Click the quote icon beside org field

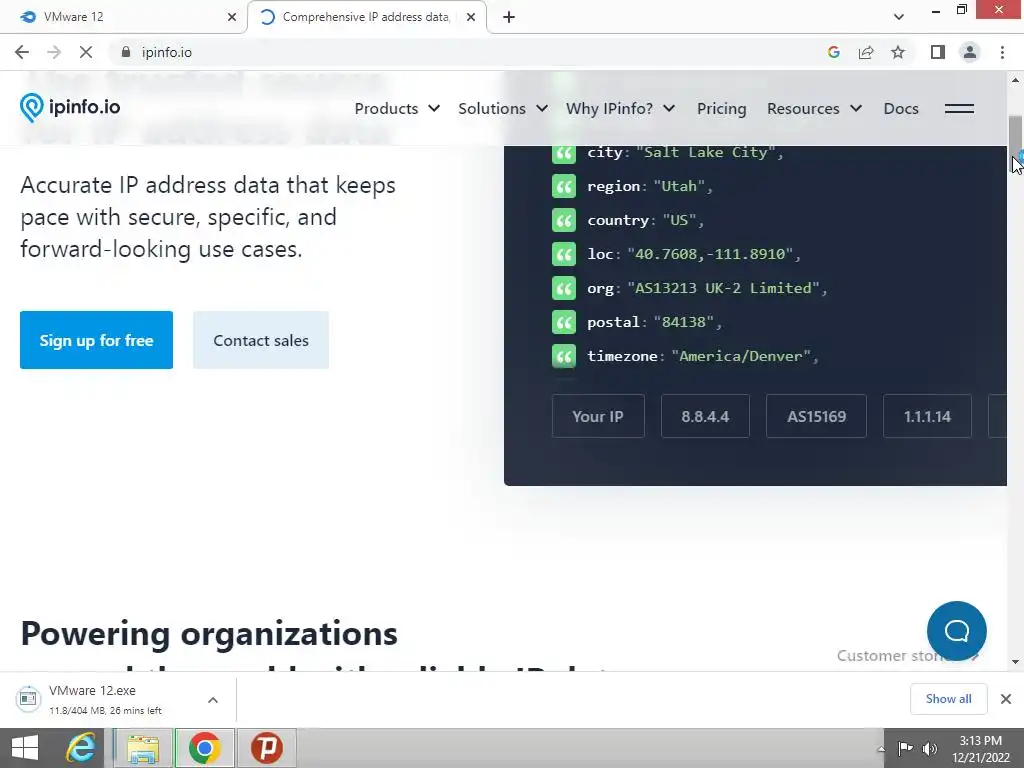coord(564,288)
